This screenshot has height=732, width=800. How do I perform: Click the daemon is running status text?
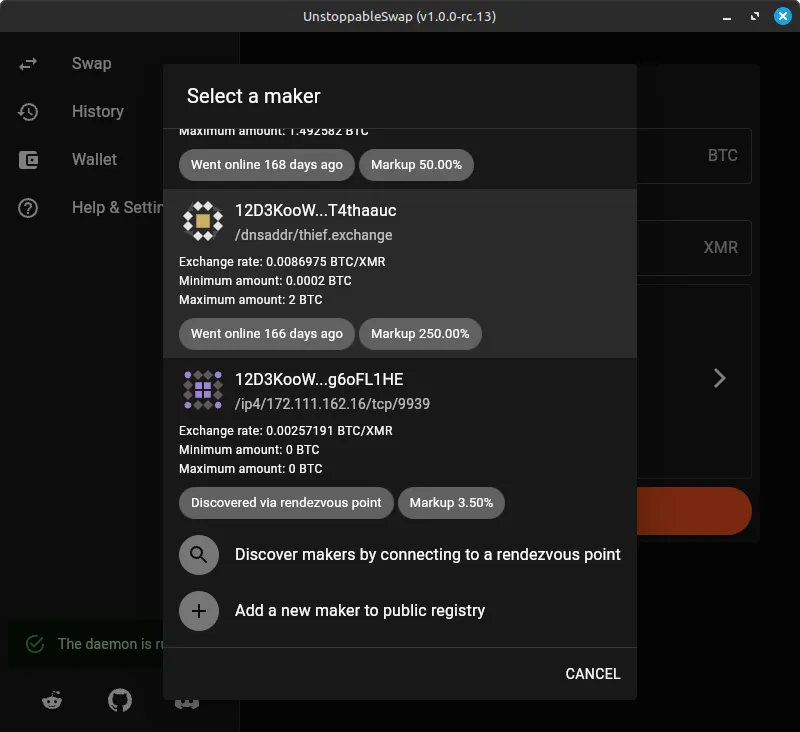pos(110,644)
